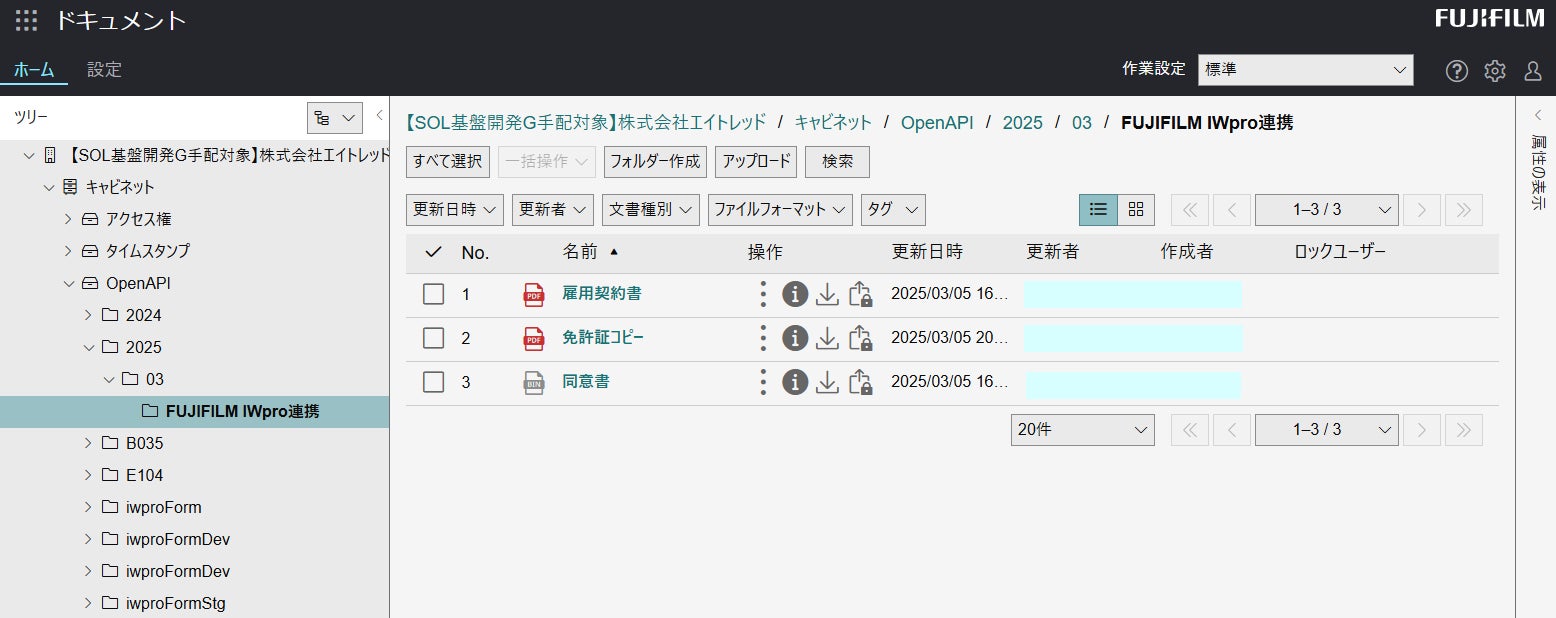Select the B035 folder in tree
This screenshot has height=618, width=1556.
pyautogui.click(x=144, y=443)
